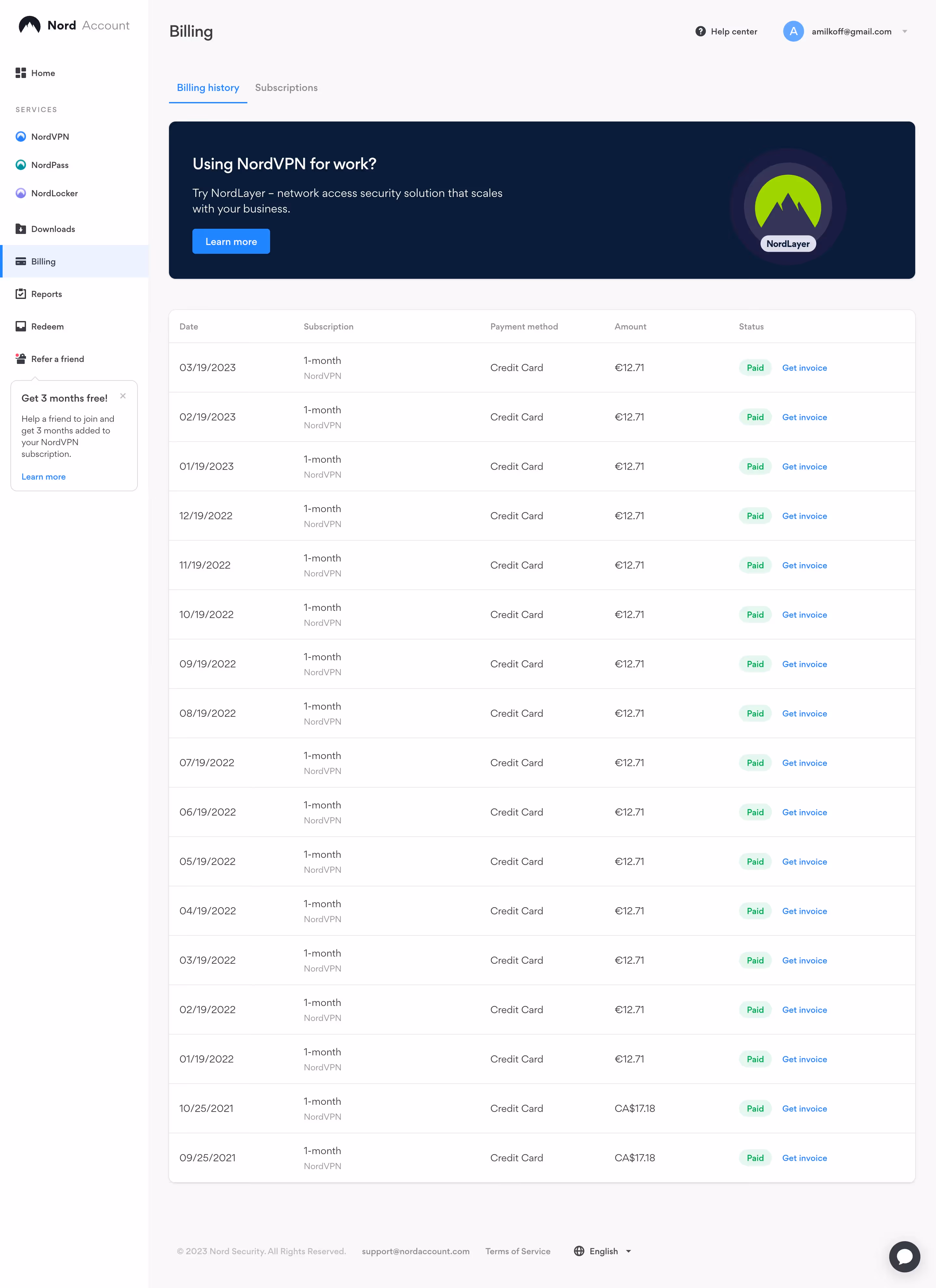
Task: Open the Help center
Action: (x=726, y=31)
